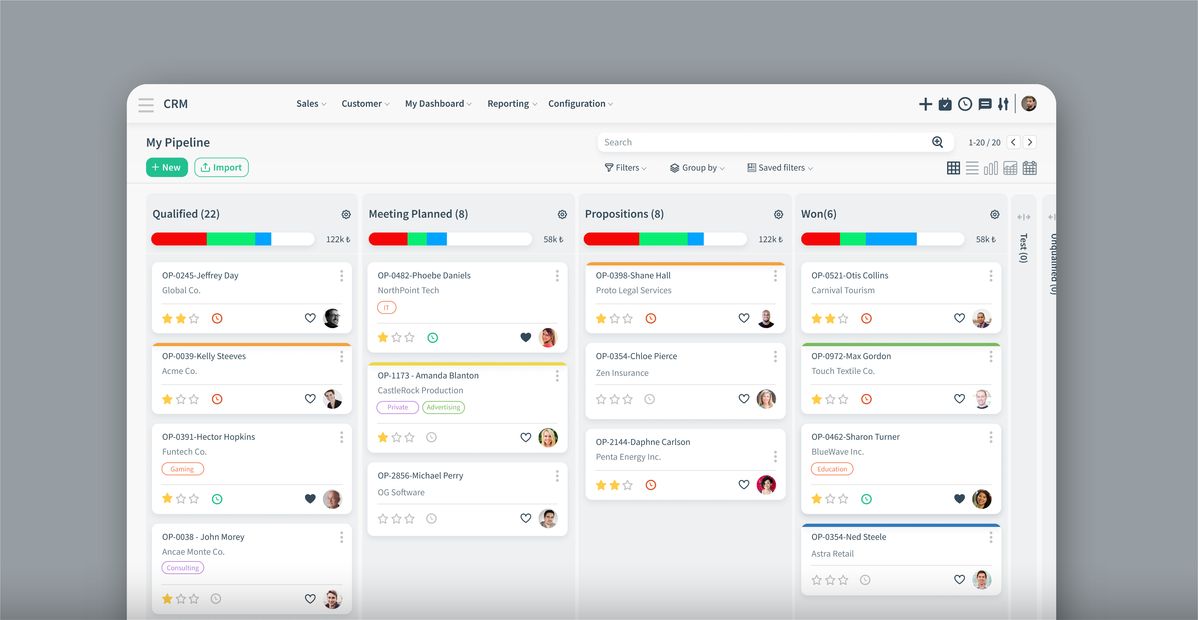Switch to kanban grid view
The image size is (1198, 620).
(954, 168)
